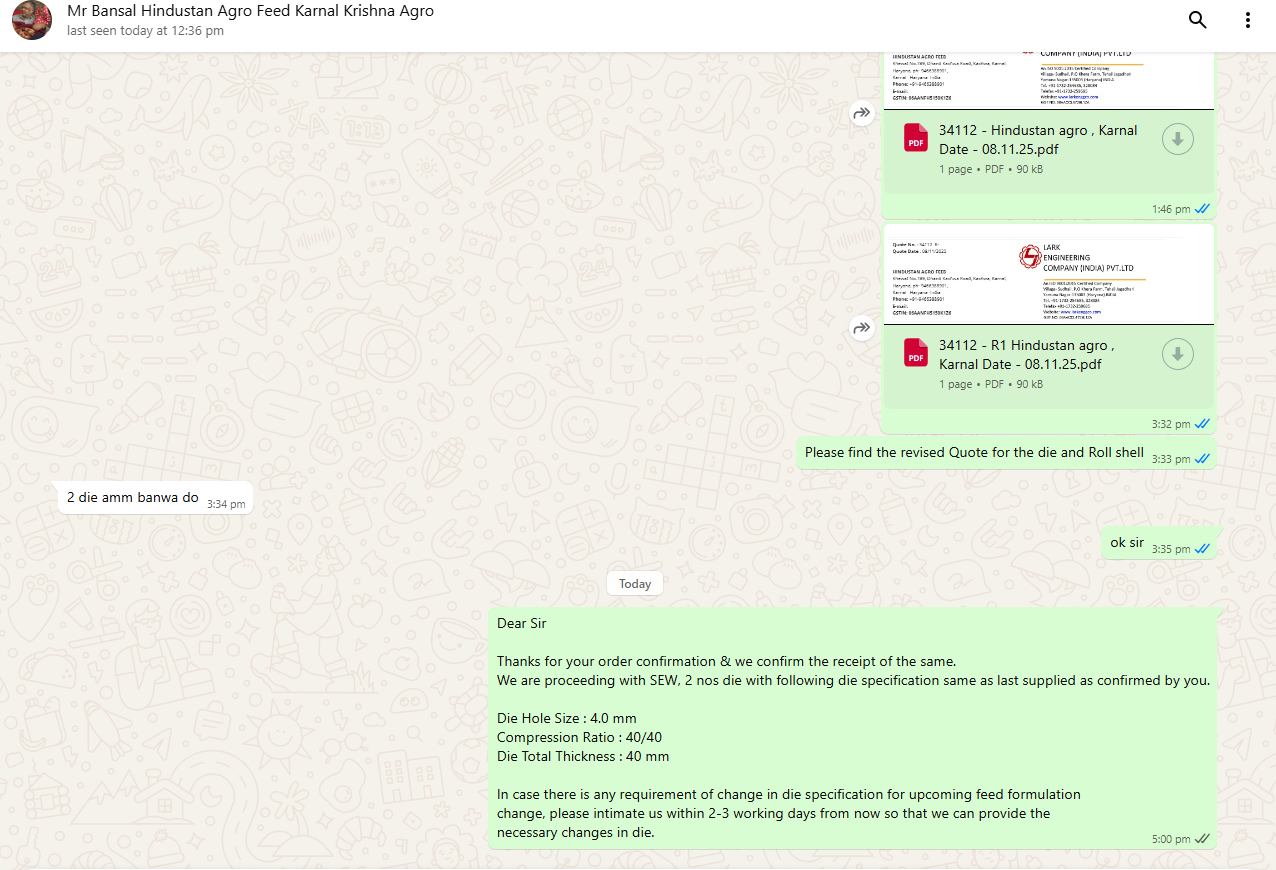Open contact info via Mr Bansal header name
Image resolution: width=1276 pixels, height=870 pixels.
pyautogui.click(x=250, y=11)
